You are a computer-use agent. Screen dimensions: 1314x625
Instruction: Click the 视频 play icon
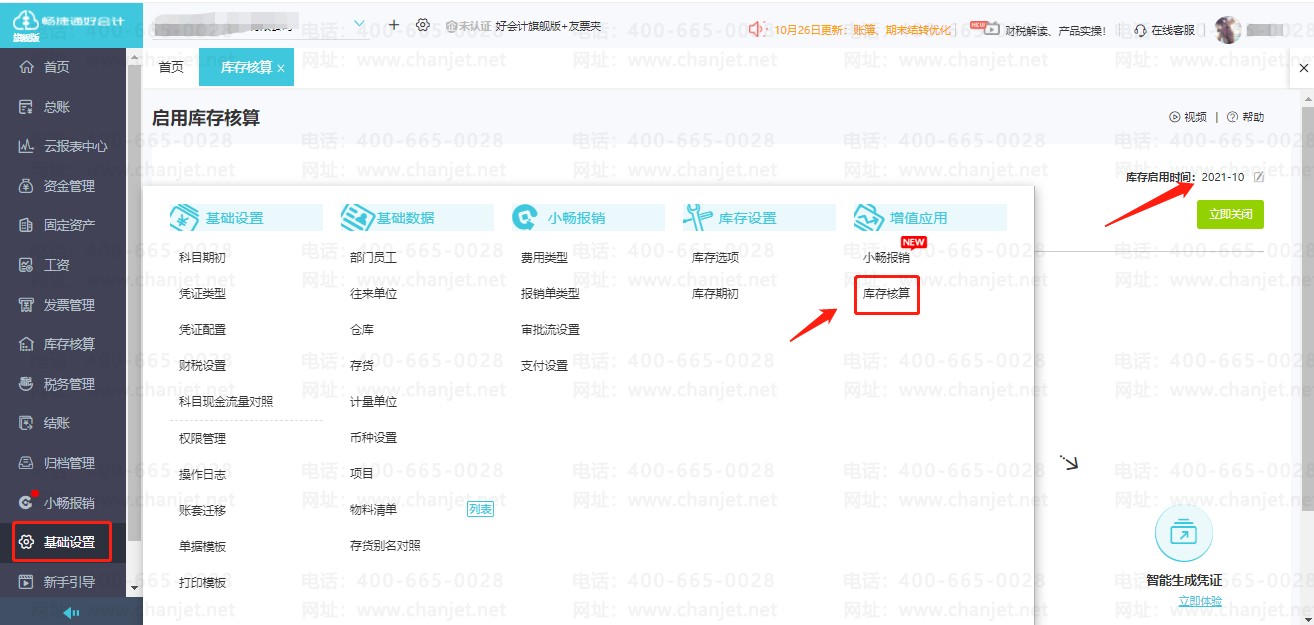click(1174, 117)
